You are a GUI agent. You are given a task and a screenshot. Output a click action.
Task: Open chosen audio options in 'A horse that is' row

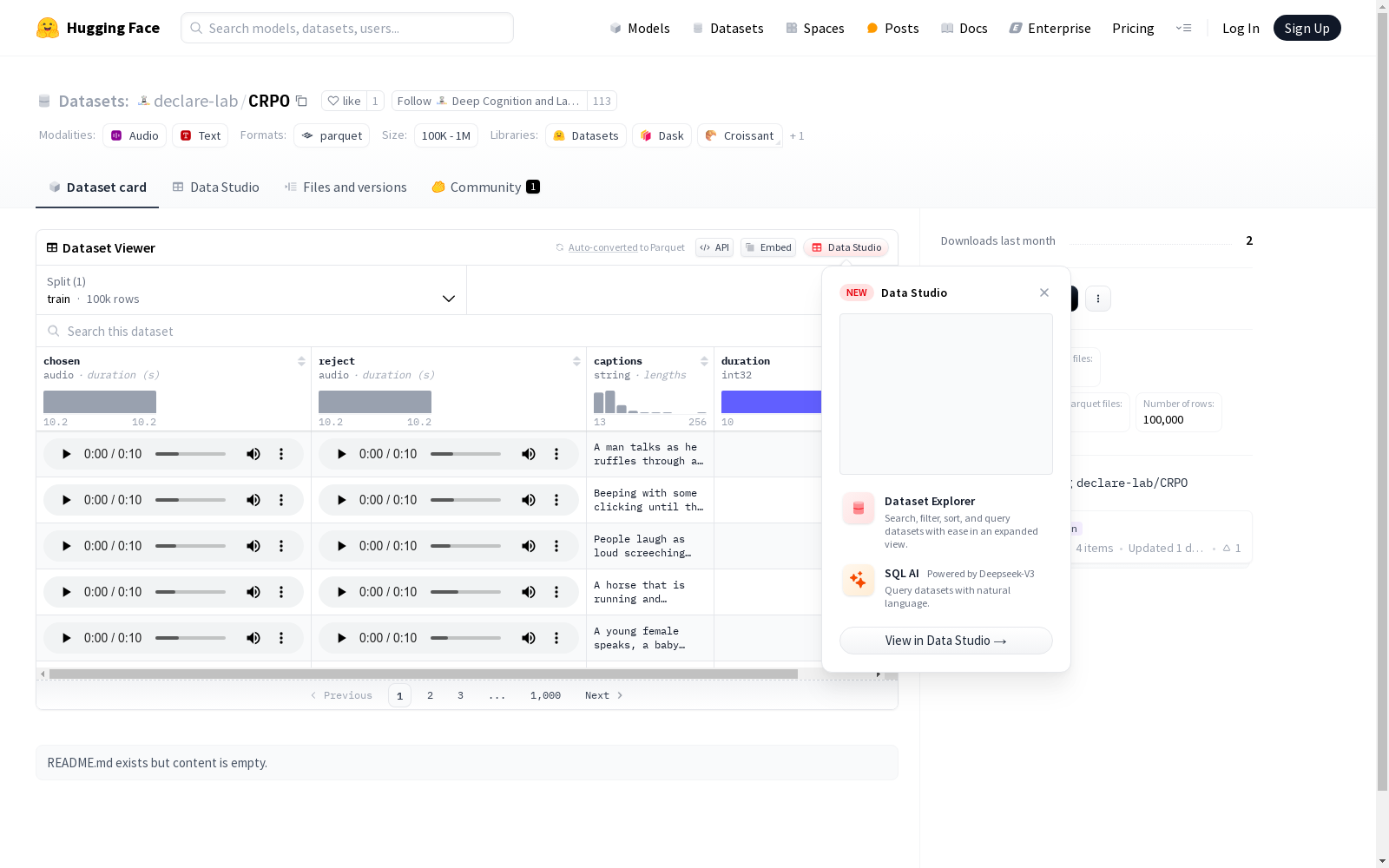tap(281, 592)
